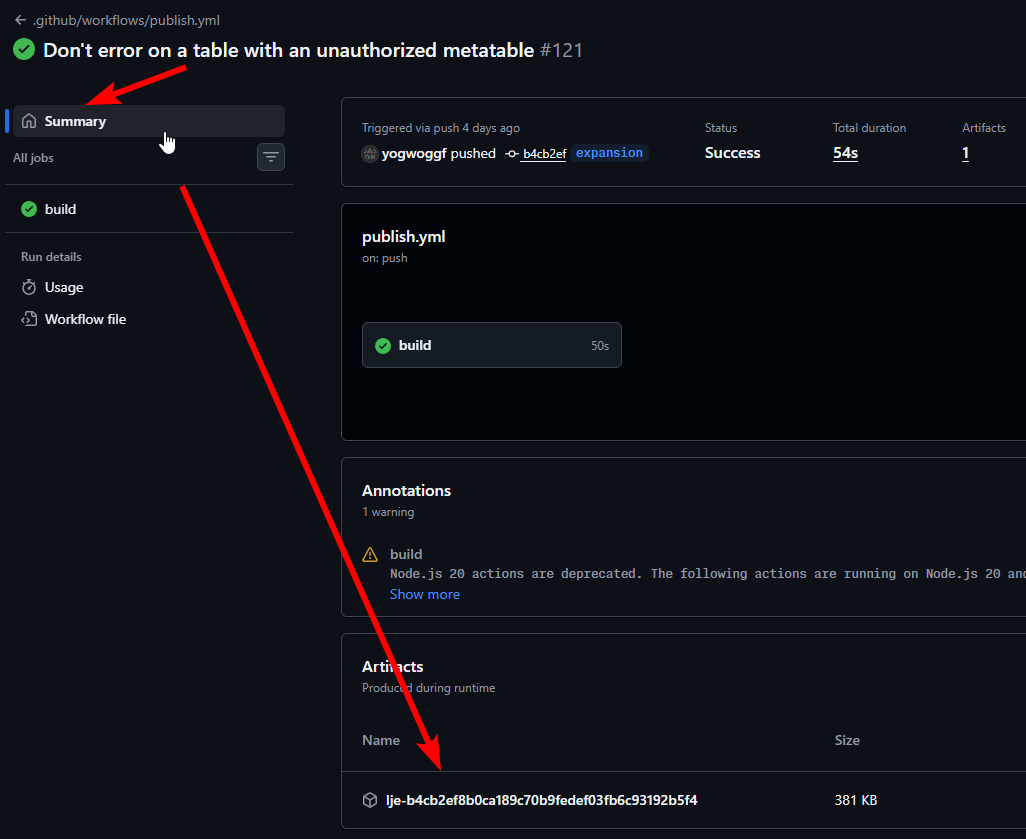This screenshot has width=1026, height=839.
Task: Click the back arrow to publish.yml workflow
Action: (20, 20)
